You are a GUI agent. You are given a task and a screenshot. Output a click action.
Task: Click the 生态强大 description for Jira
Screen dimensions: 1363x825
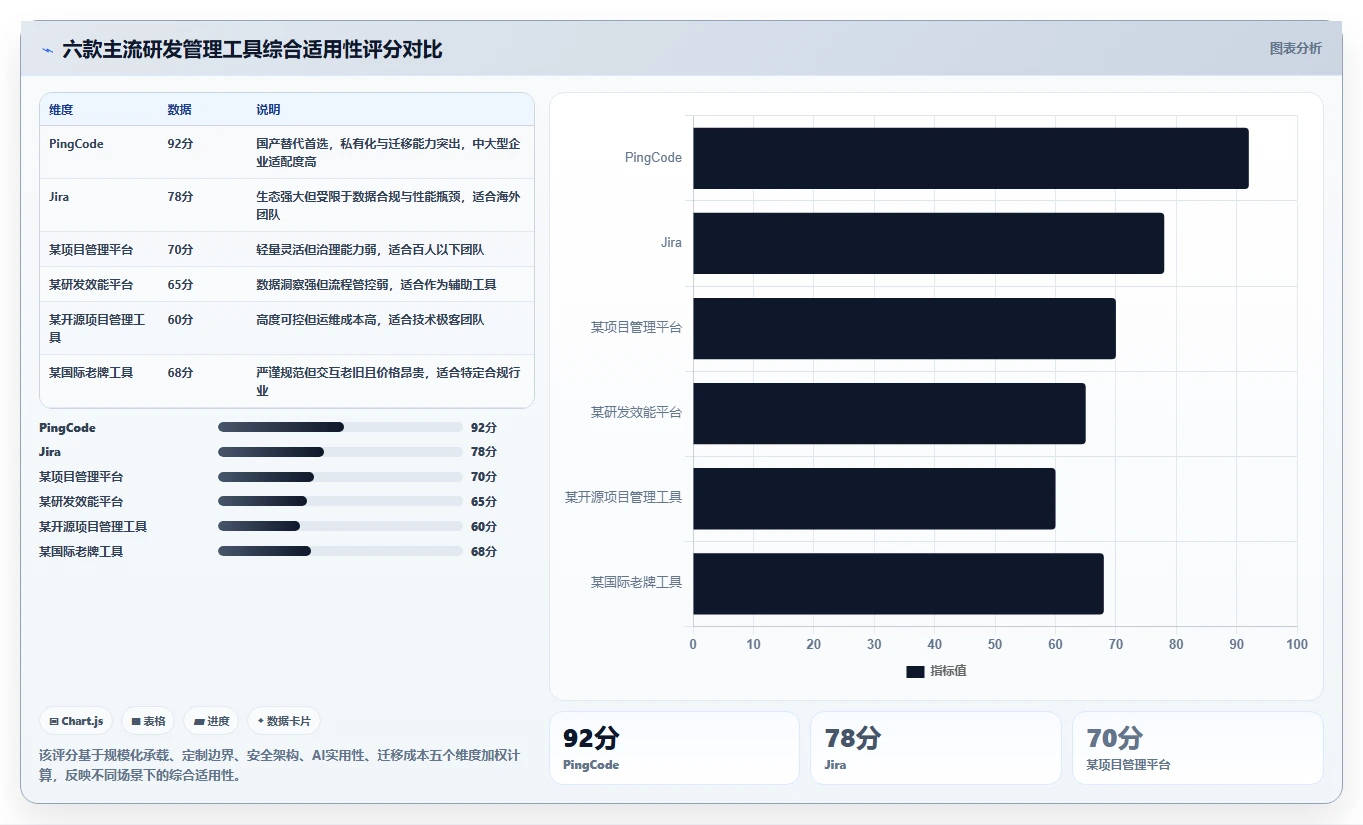tap(388, 206)
